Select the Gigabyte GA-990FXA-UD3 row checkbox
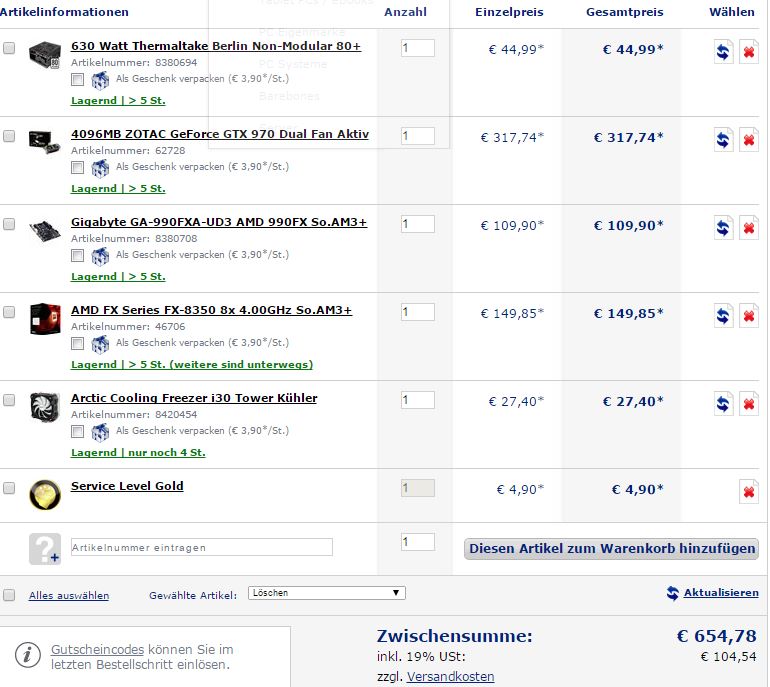The height and width of the screenshot is (687, 770). click(9, 224)
